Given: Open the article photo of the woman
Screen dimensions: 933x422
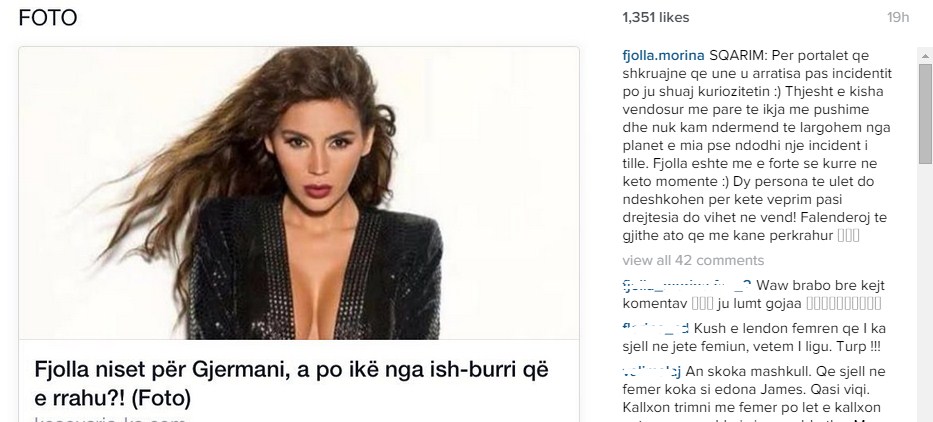Looking at the screenshot, I should (299, 193).
